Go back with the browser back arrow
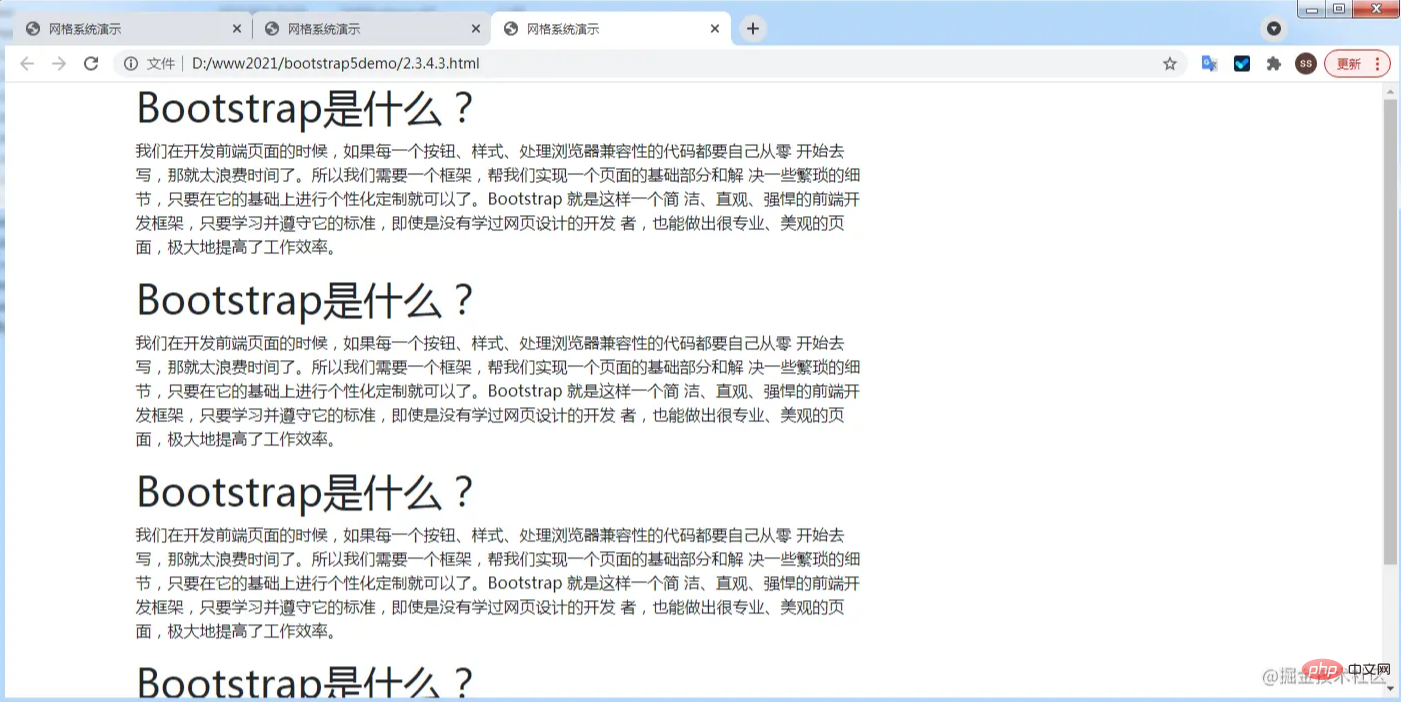 click(27, 64)
